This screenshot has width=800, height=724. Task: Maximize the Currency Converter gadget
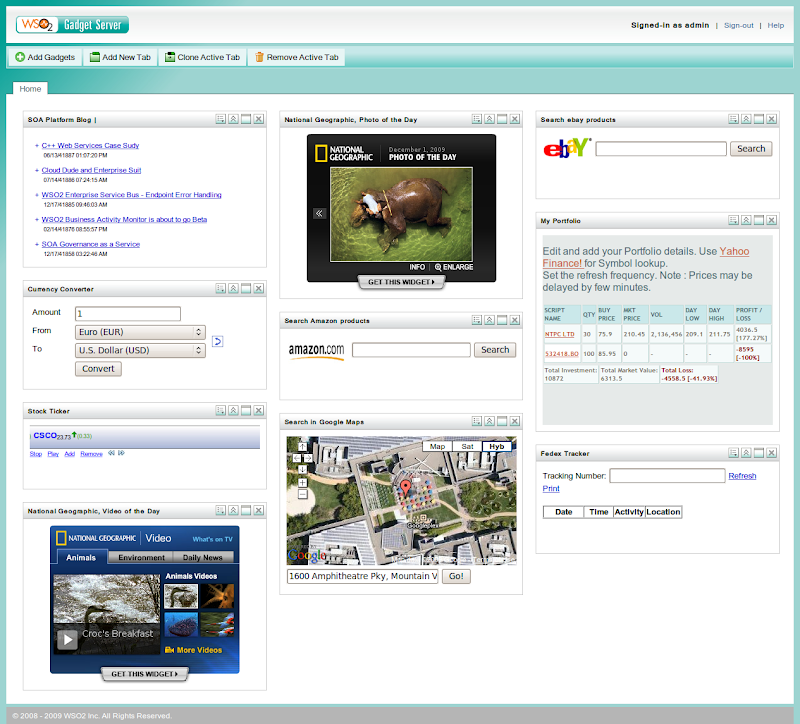pos(246,288)
